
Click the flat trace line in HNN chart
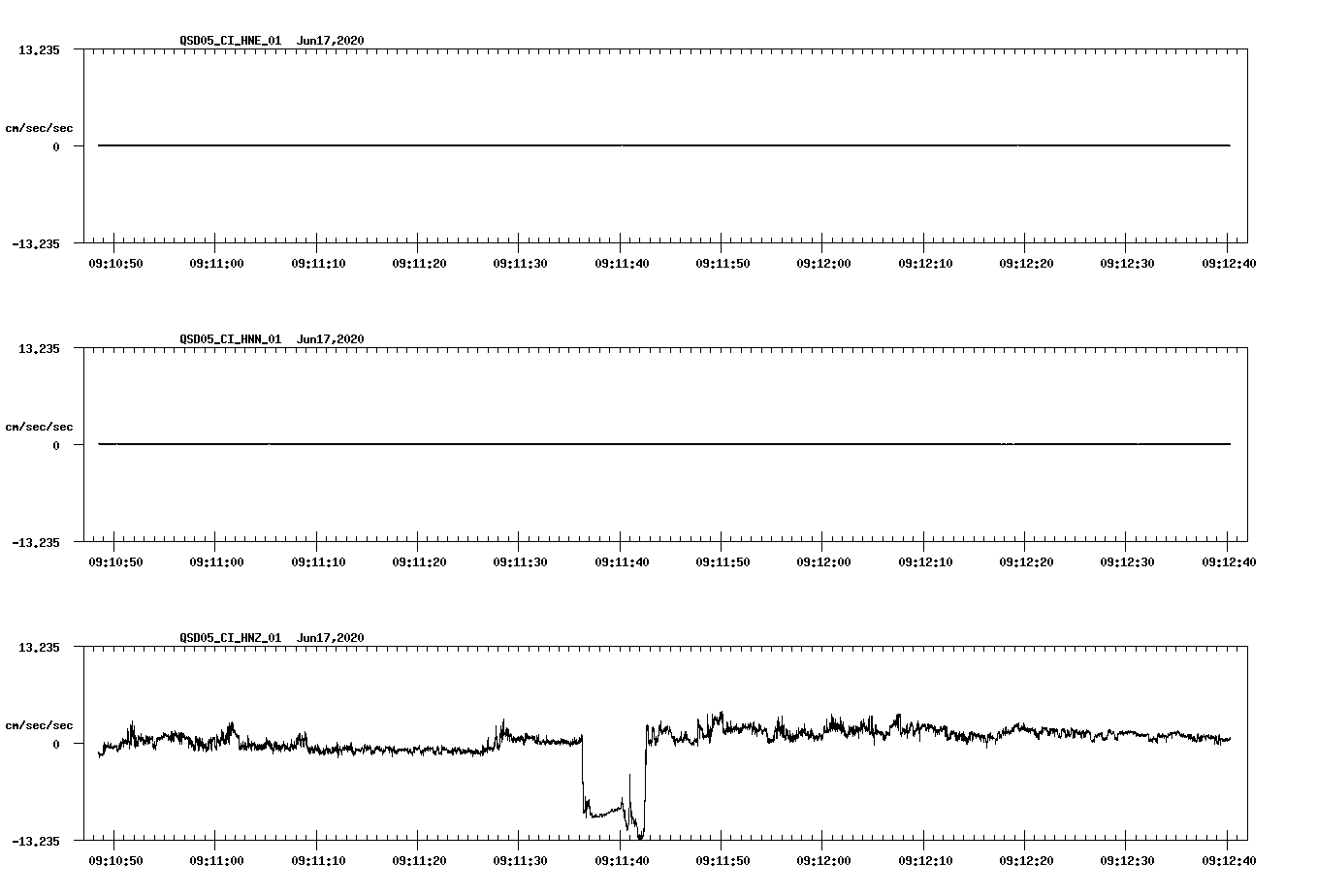point(664,444)
